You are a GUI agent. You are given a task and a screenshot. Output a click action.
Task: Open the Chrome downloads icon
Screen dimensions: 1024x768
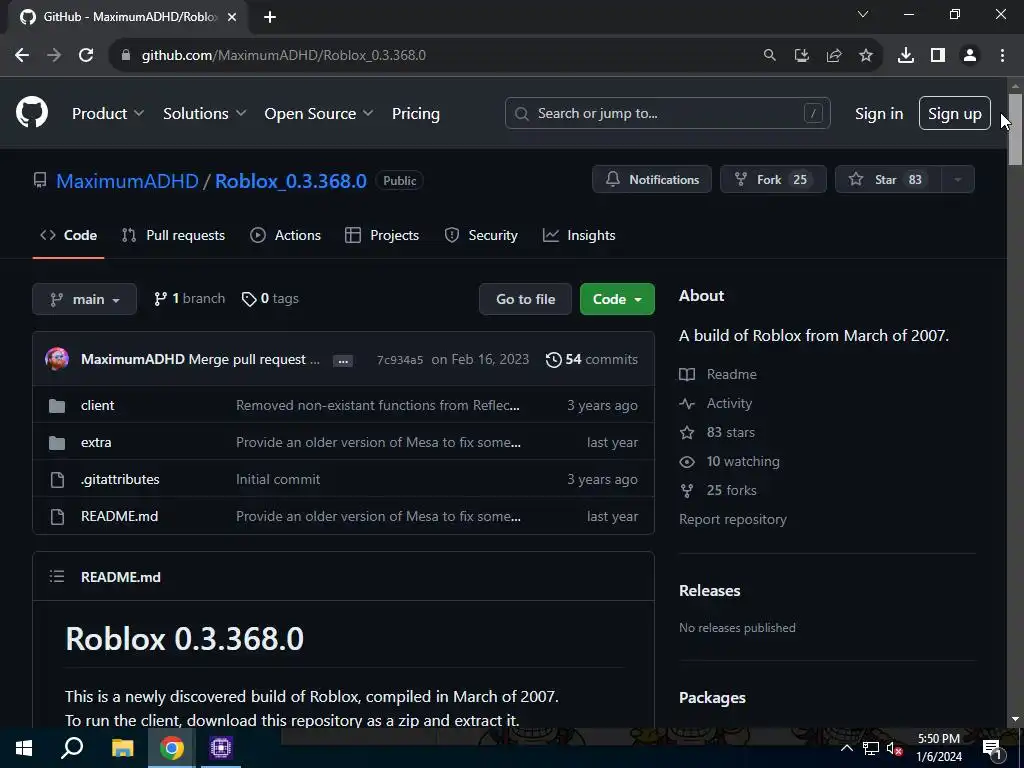[x=906, y=56]
